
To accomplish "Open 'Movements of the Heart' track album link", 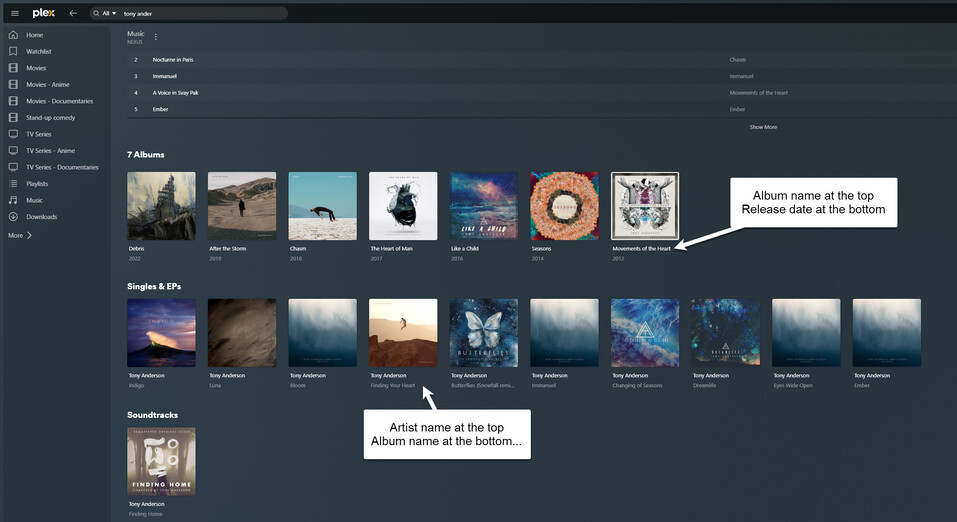I will (x=759, y=93).
